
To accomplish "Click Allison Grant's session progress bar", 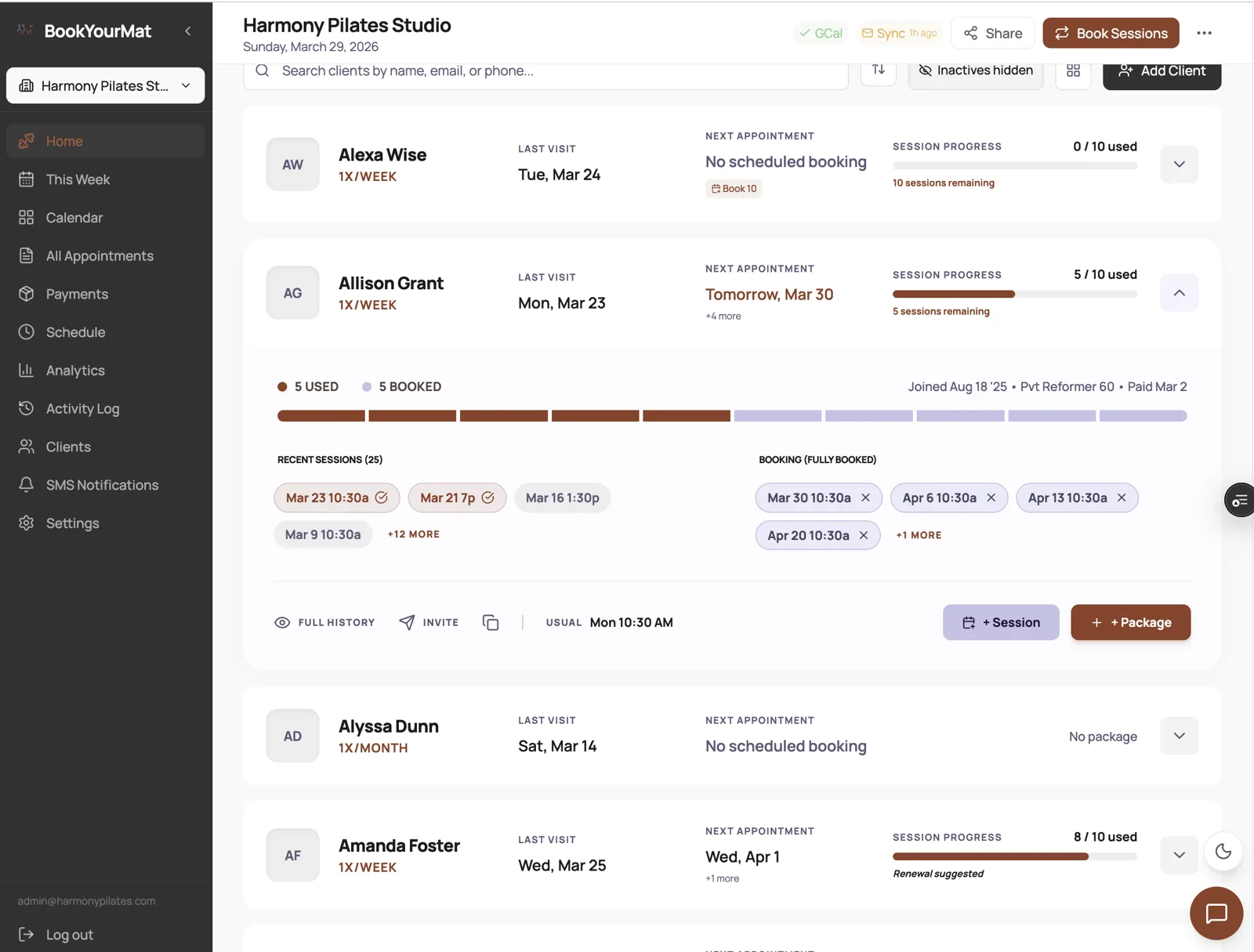I will click(1015, 295).
